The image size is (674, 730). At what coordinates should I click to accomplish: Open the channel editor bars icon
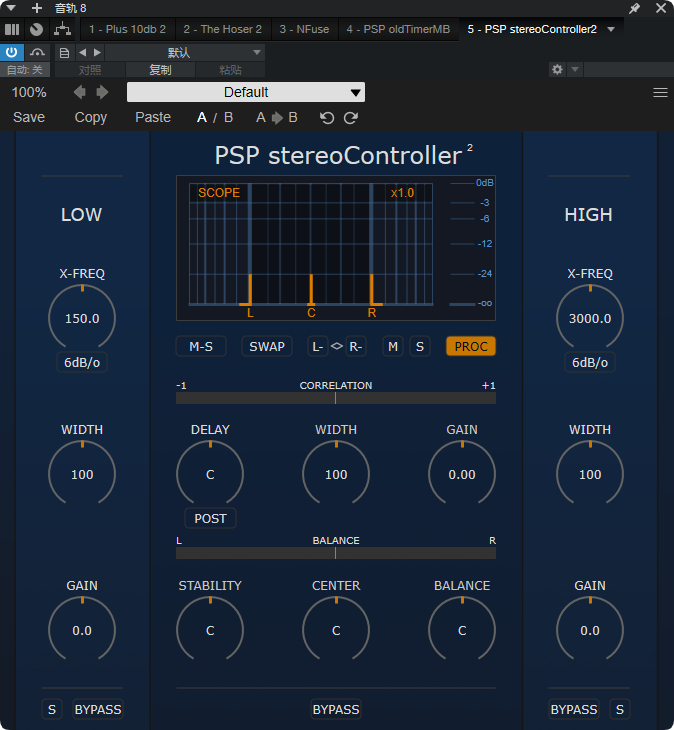tap(12, 29)
